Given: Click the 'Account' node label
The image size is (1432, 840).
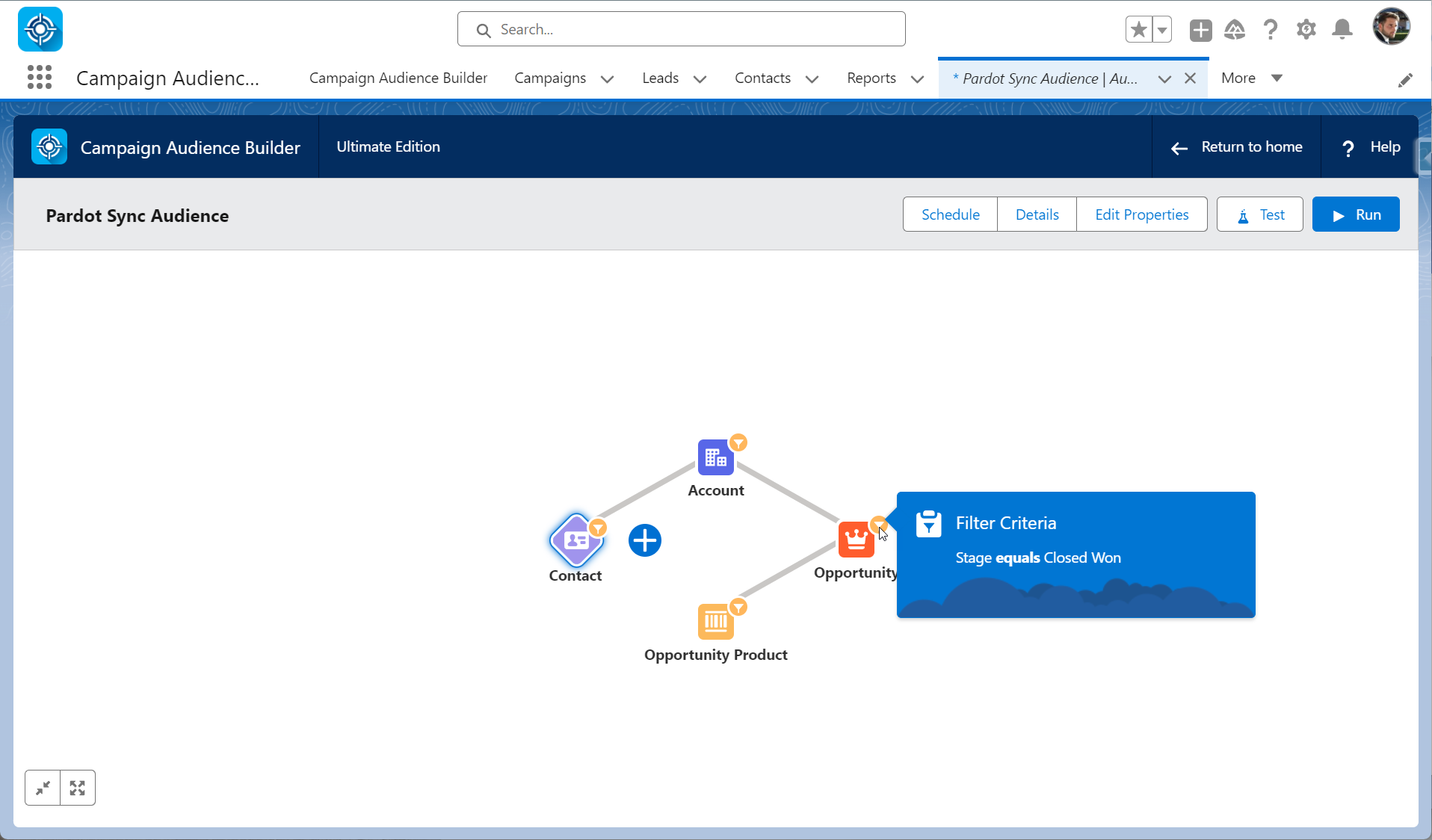Looking at the screenshot, I should coord(716,490).
